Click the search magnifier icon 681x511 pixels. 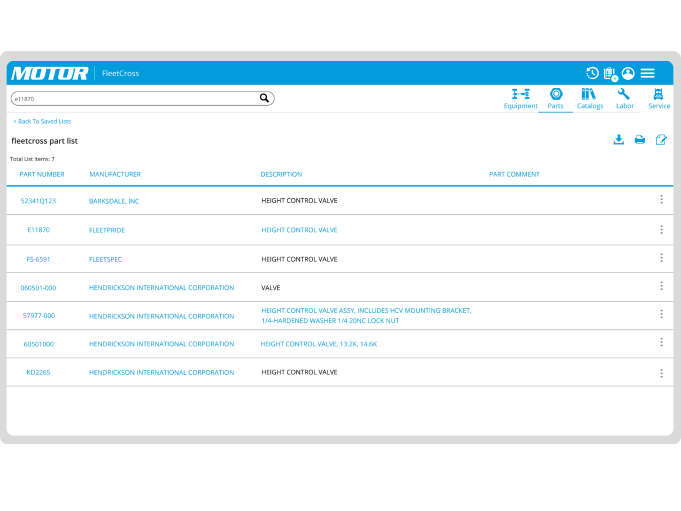pyautogui.click(x=264, y=98)
